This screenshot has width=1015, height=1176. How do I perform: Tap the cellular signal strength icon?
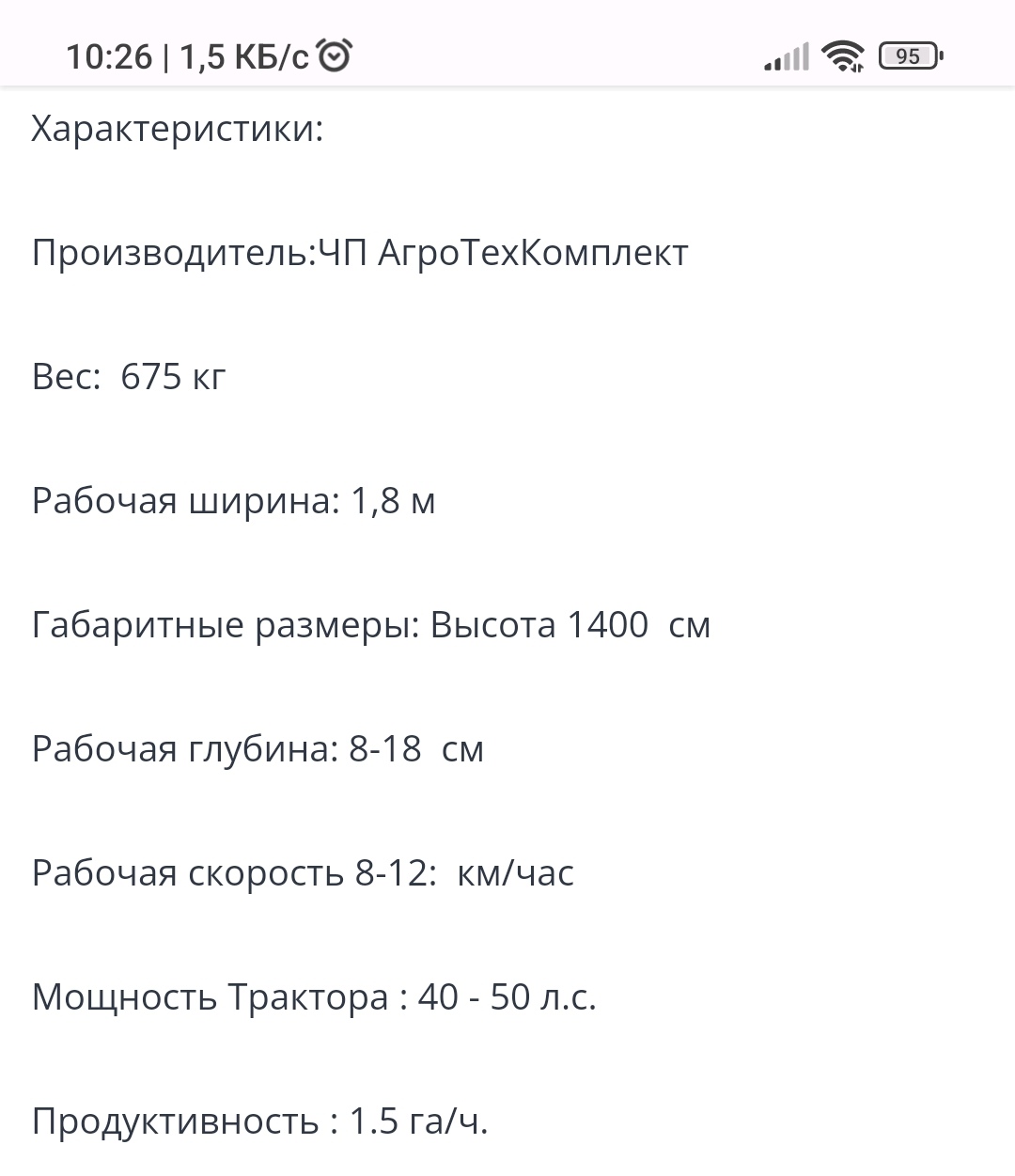pyautogui.click(x=786, y=57)
